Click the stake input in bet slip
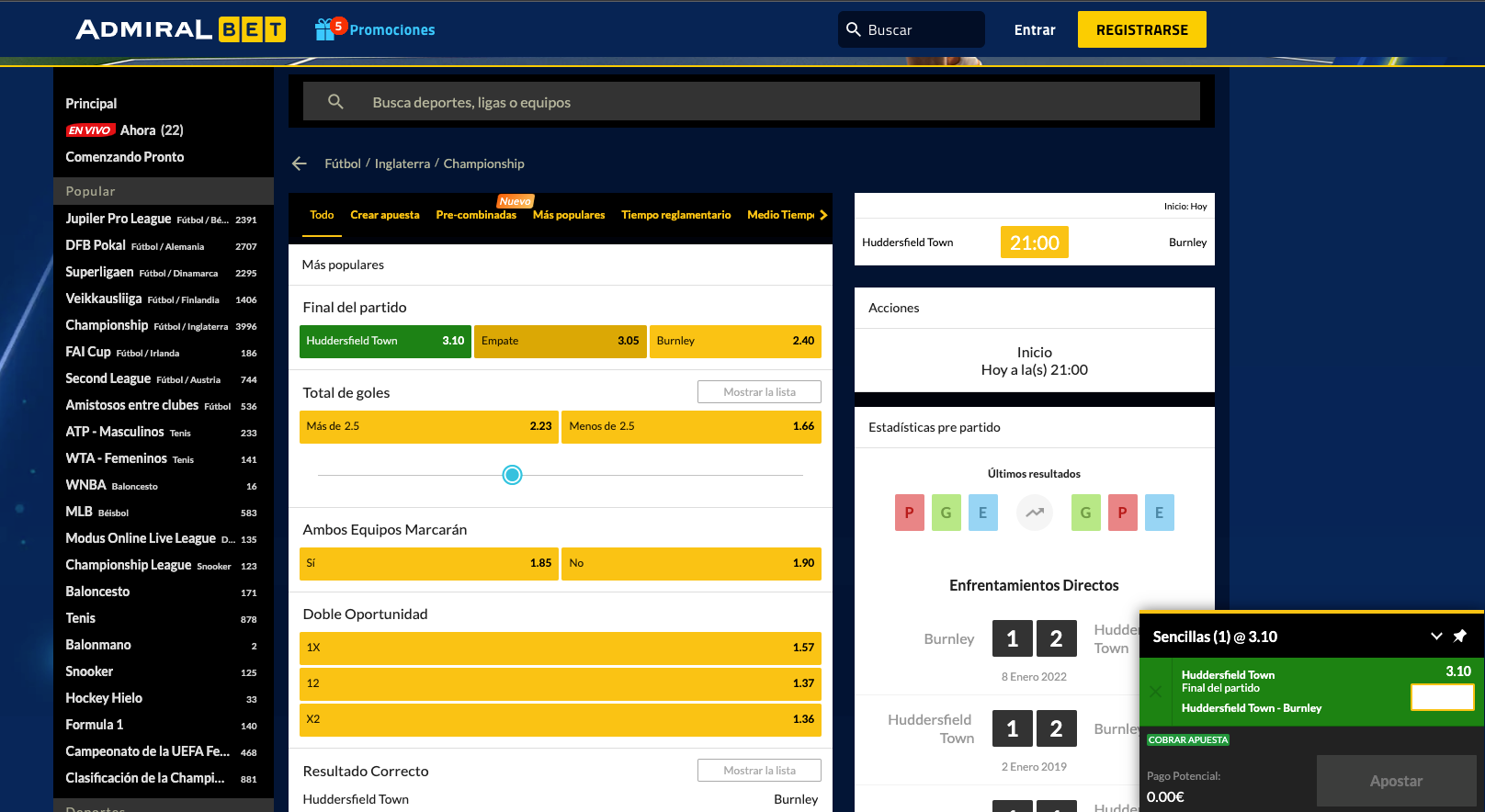Viewport: 1485px width, 812px height. pos(1443,697)
